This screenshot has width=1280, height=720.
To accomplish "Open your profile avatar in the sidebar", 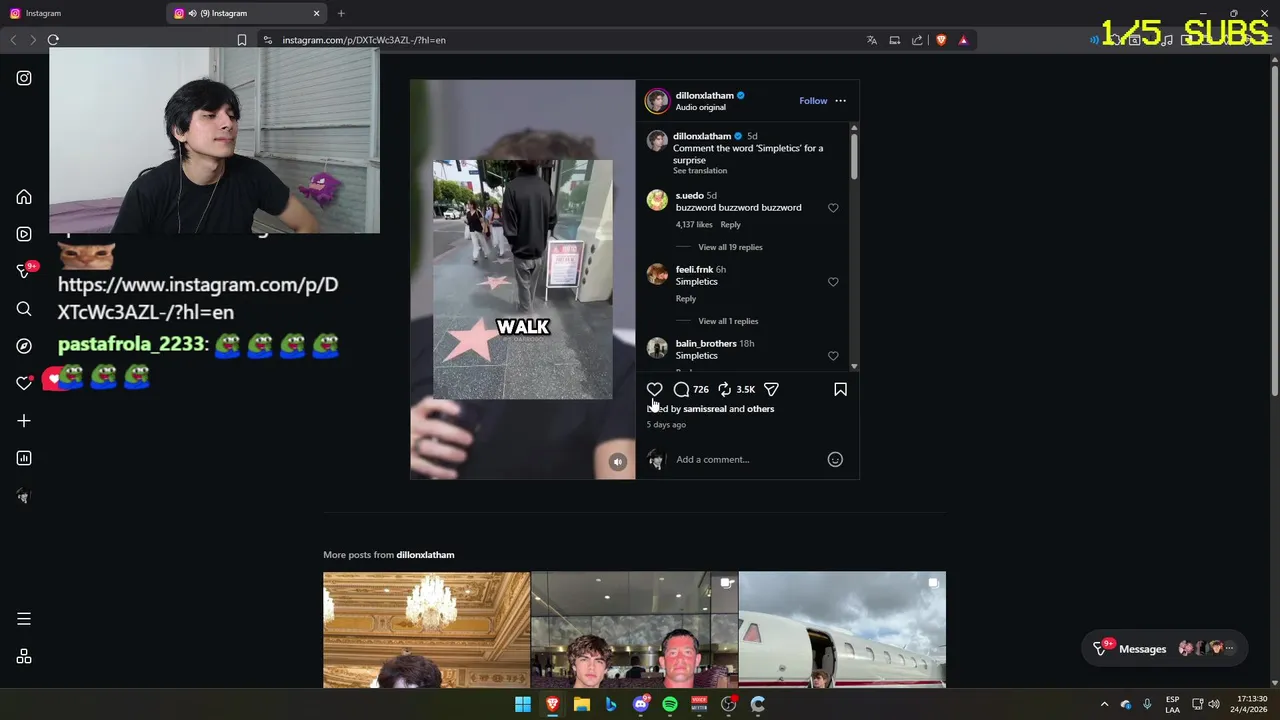I will coord(24,496).
